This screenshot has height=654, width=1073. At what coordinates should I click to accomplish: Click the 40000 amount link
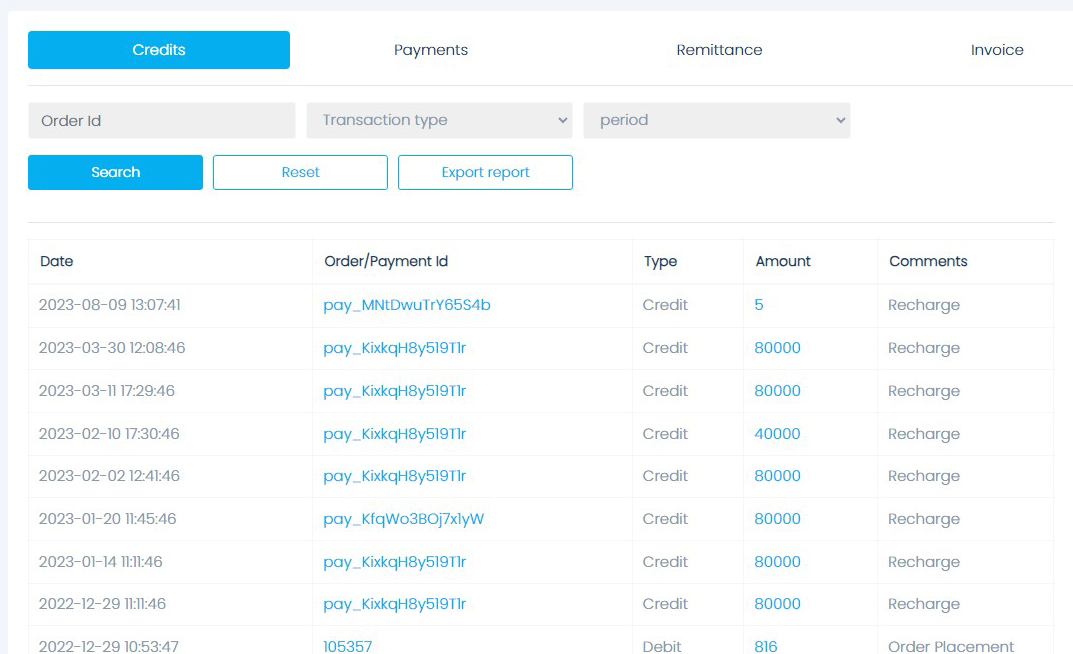[x=777, y=434]
